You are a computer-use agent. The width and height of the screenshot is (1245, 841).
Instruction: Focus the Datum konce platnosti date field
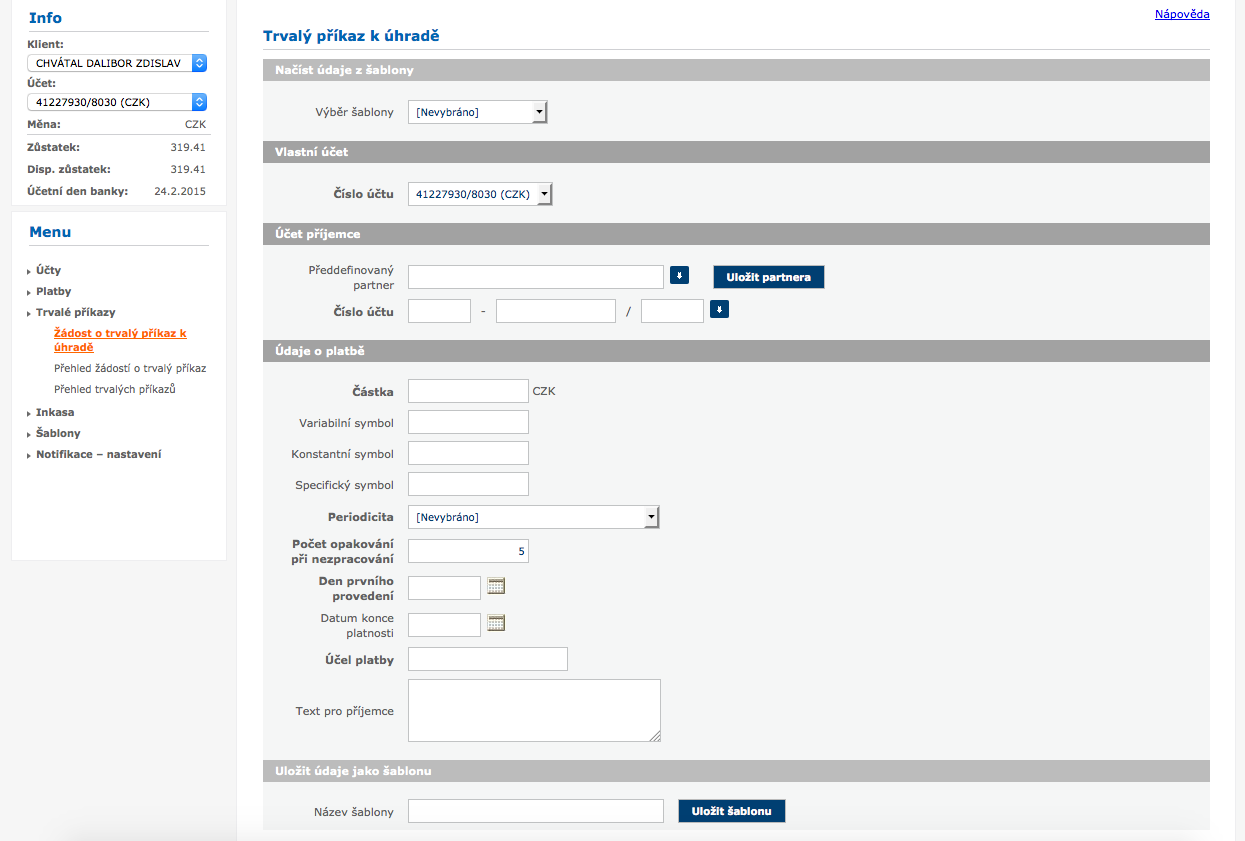click(x=445, y=625)
